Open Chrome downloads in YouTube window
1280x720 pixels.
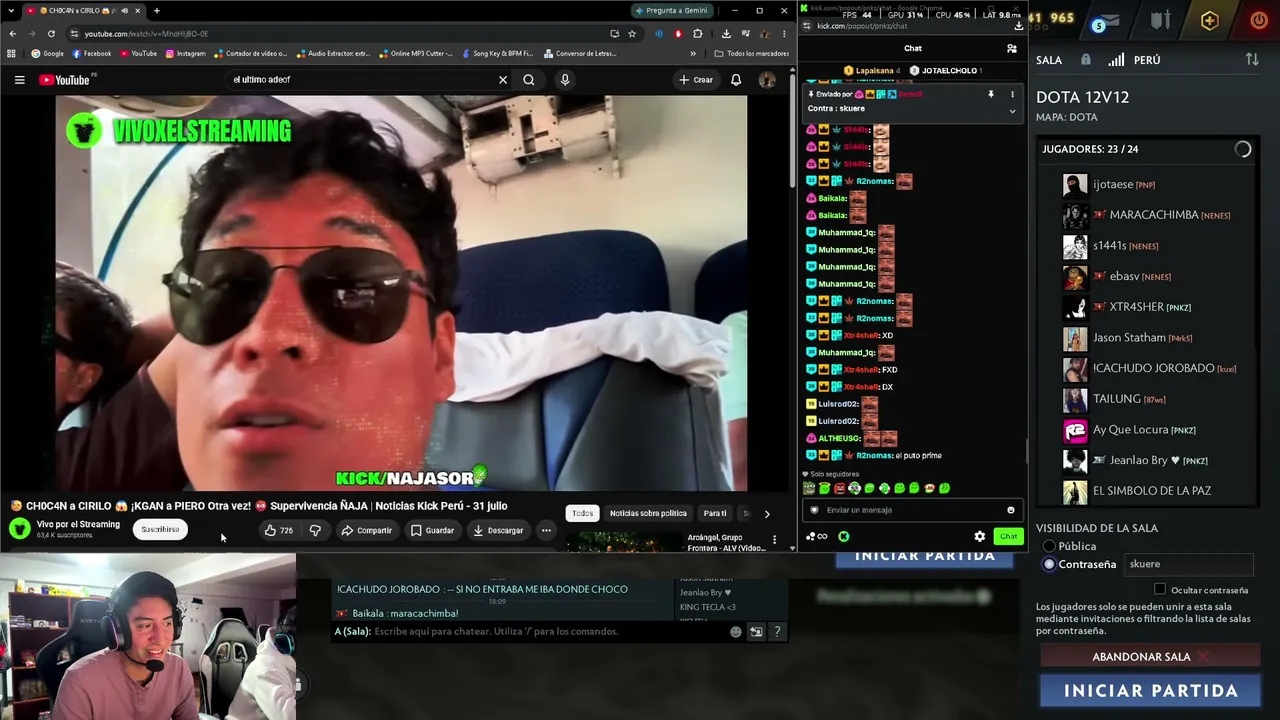[x=726, y=33]
